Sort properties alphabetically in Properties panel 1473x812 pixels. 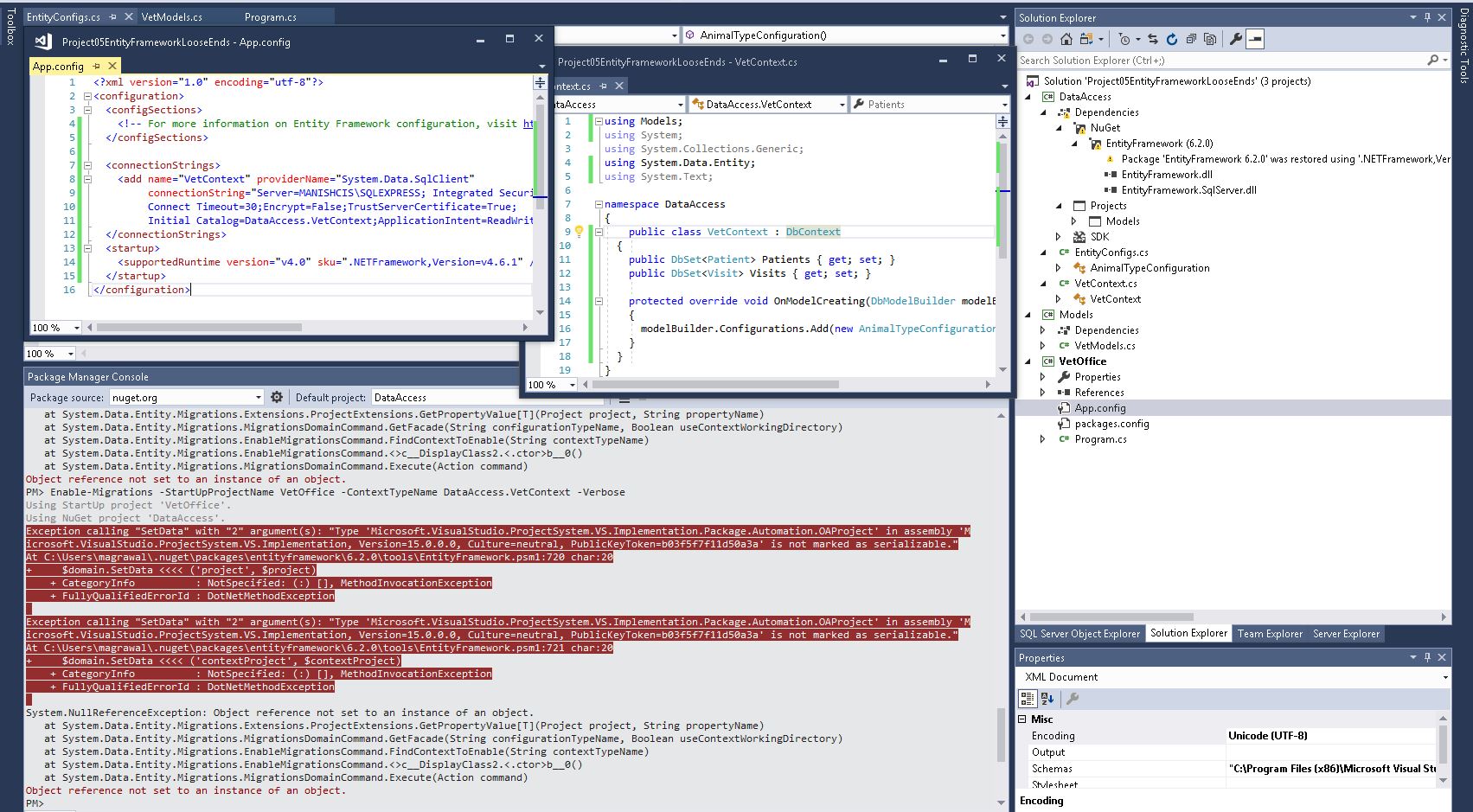1047,699
